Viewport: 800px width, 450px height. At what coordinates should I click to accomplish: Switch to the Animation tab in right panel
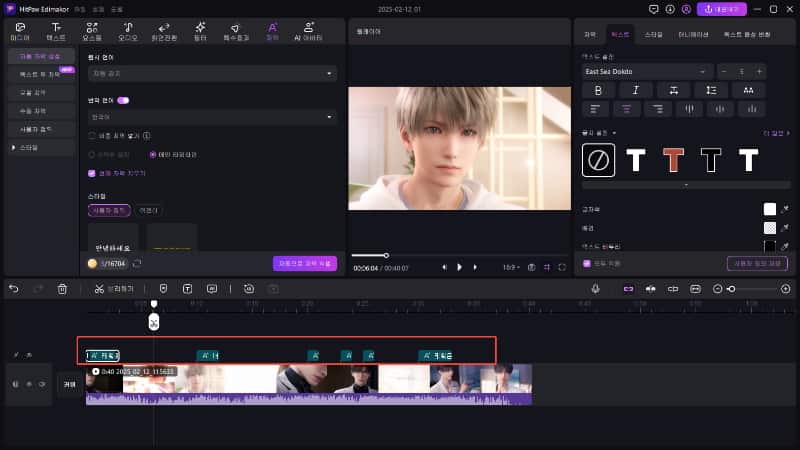(692, 34)
